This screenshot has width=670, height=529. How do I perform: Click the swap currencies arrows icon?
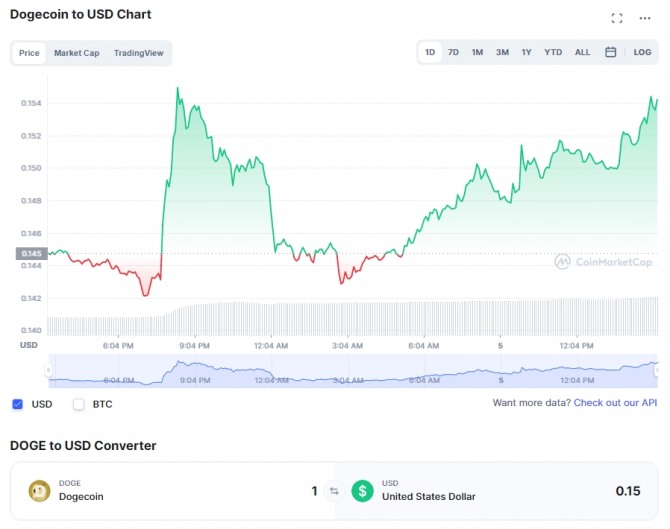click(334, 491)
